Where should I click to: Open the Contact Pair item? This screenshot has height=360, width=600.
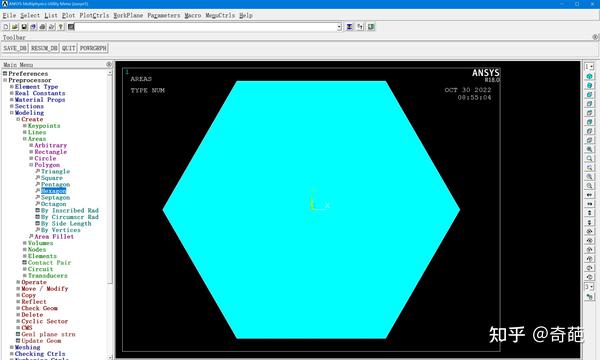point(49,262)
